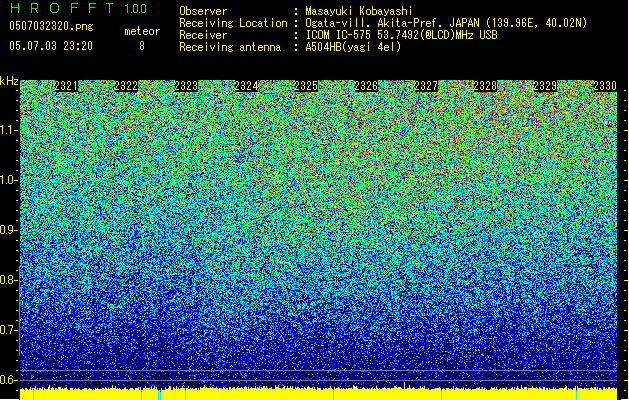The height and width of the screenshot is (400, 629).
Task: Click the Ogata-vill. Akita-Pref. JAPAN location text
Action: pos(446,23)
